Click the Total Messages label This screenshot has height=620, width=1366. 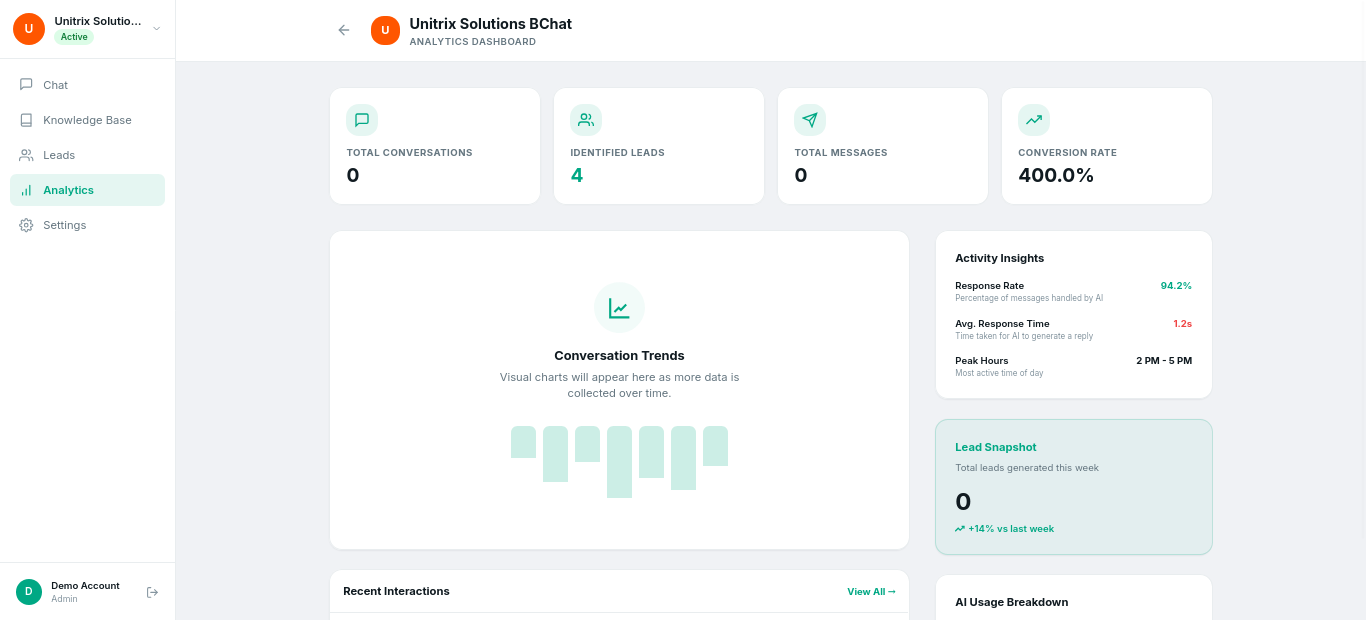coord(841,153)
